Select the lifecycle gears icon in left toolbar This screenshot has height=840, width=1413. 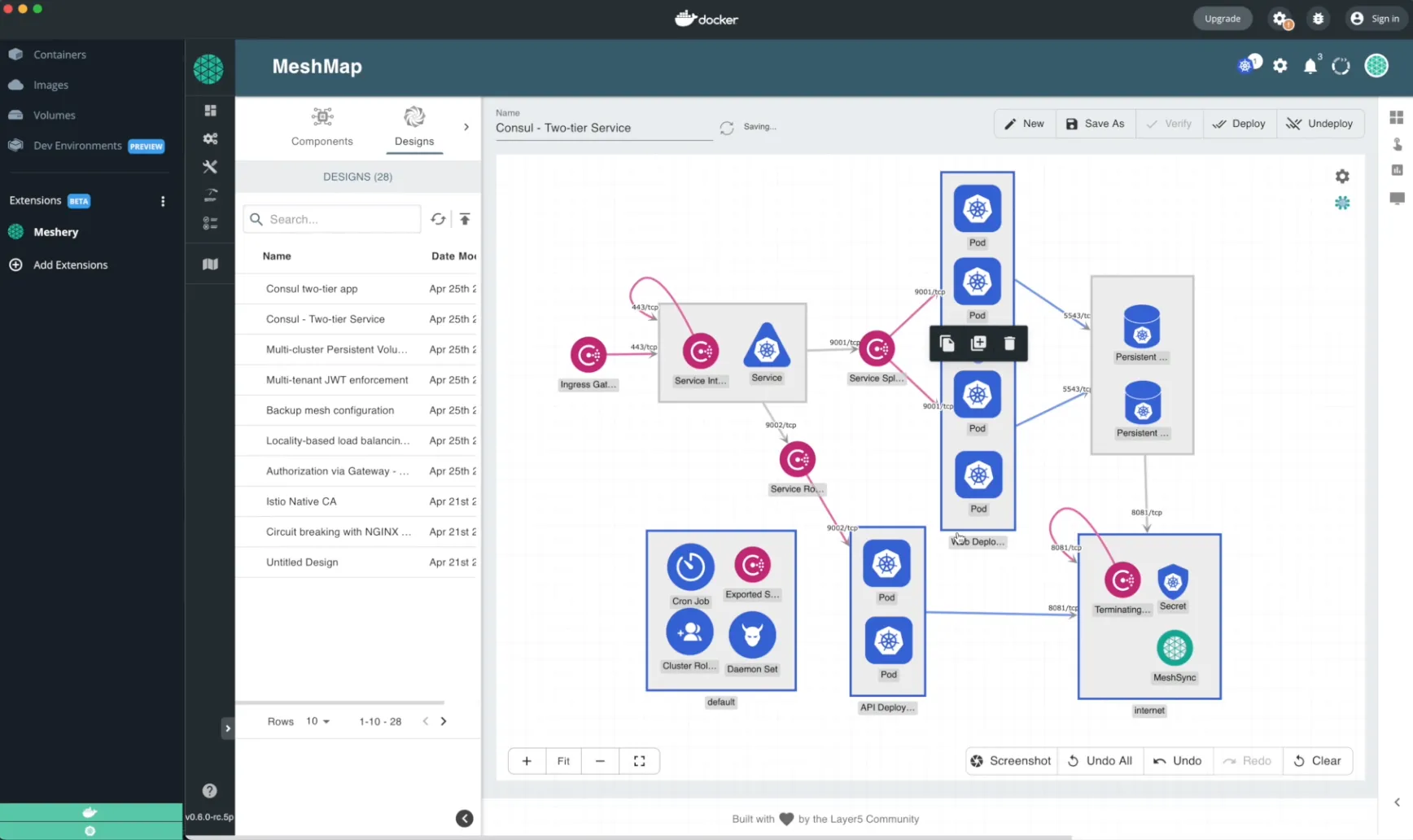(210, 138)
